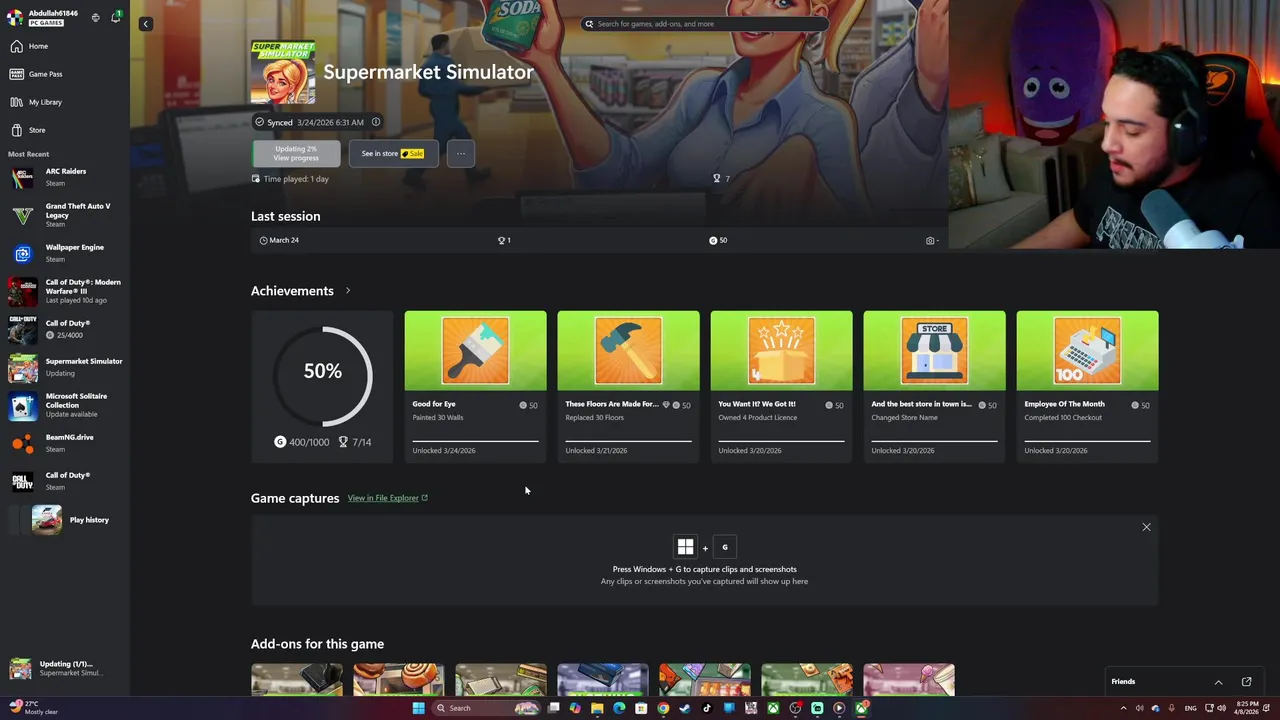Screen dimensions: 1280x720
Task: Open Steam from the taskbar
Action: pos(685,708)
